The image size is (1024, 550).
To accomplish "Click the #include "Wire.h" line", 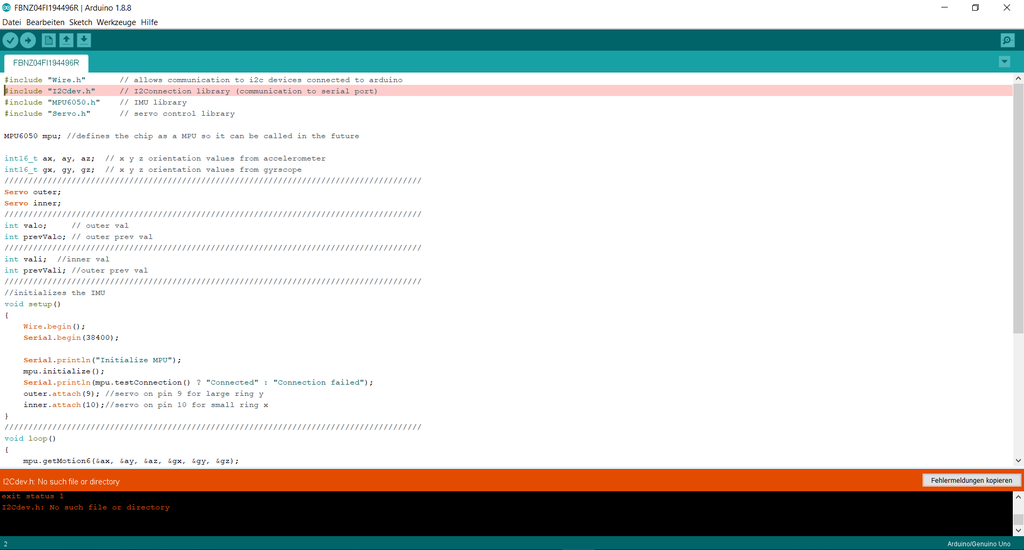I will coord(203,80).
